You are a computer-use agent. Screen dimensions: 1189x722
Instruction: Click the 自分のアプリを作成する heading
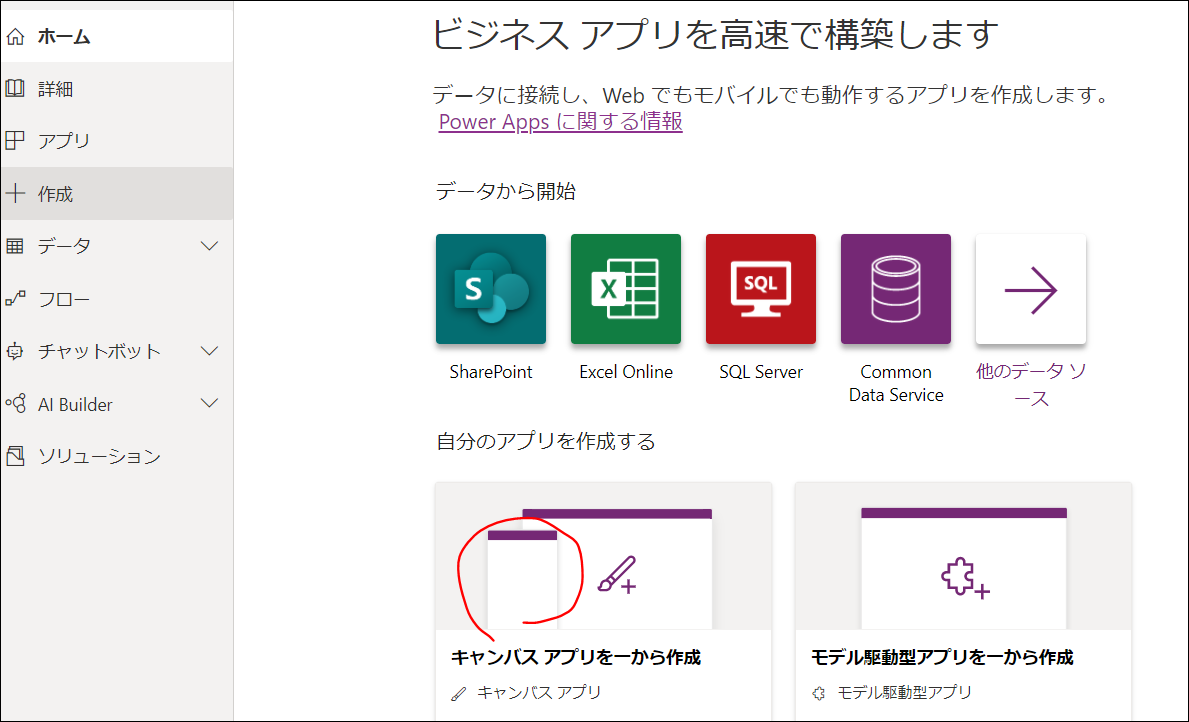pos(546,441)
